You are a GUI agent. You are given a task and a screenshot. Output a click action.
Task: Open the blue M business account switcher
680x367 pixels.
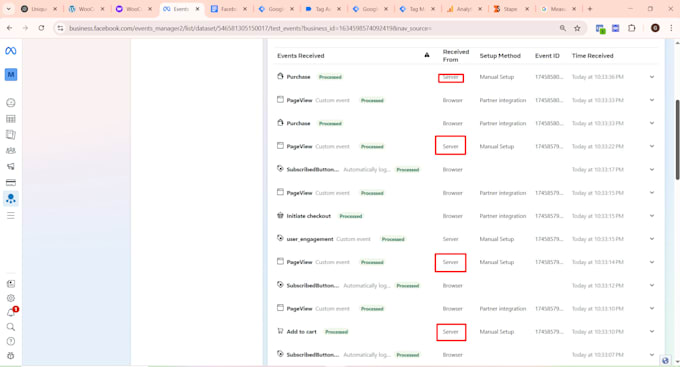[x=11, y=75]
